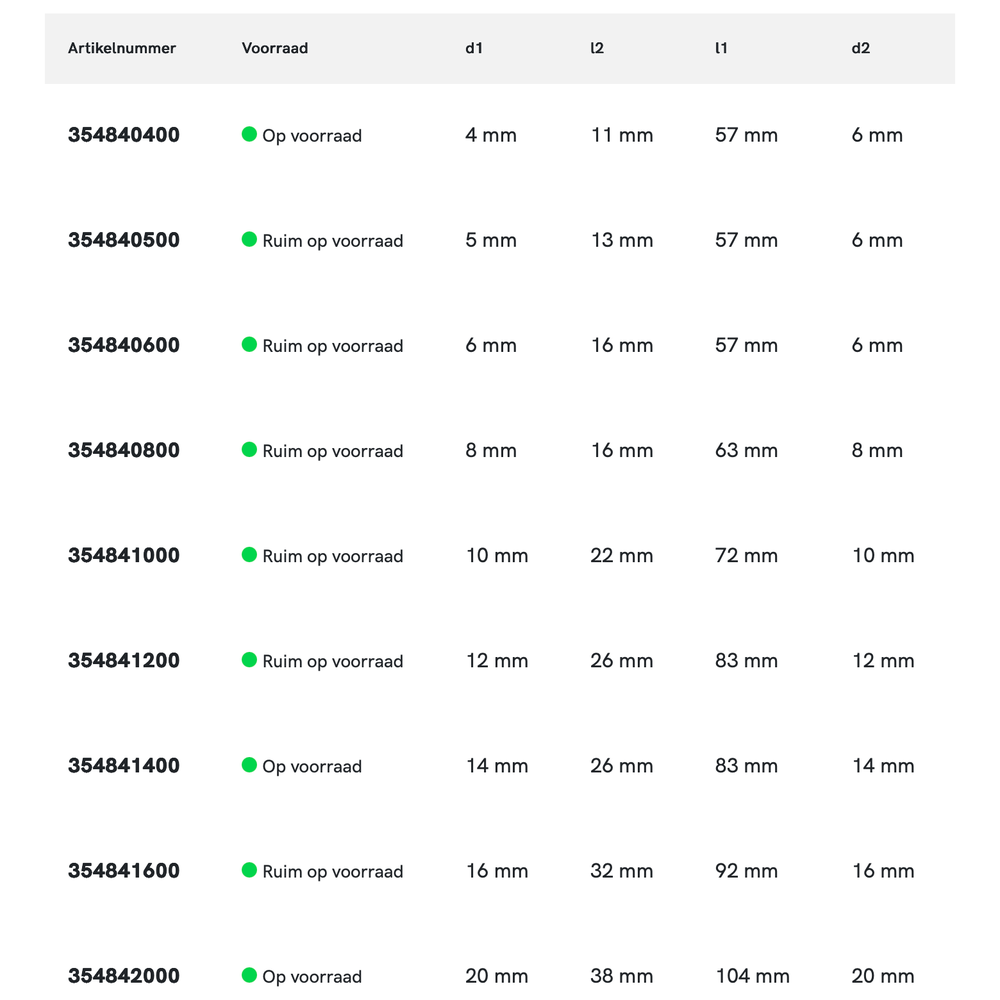Click the Voorraad column header
The height and width of the screenshot is (1000, 1000).
click(x=275, y=48)
